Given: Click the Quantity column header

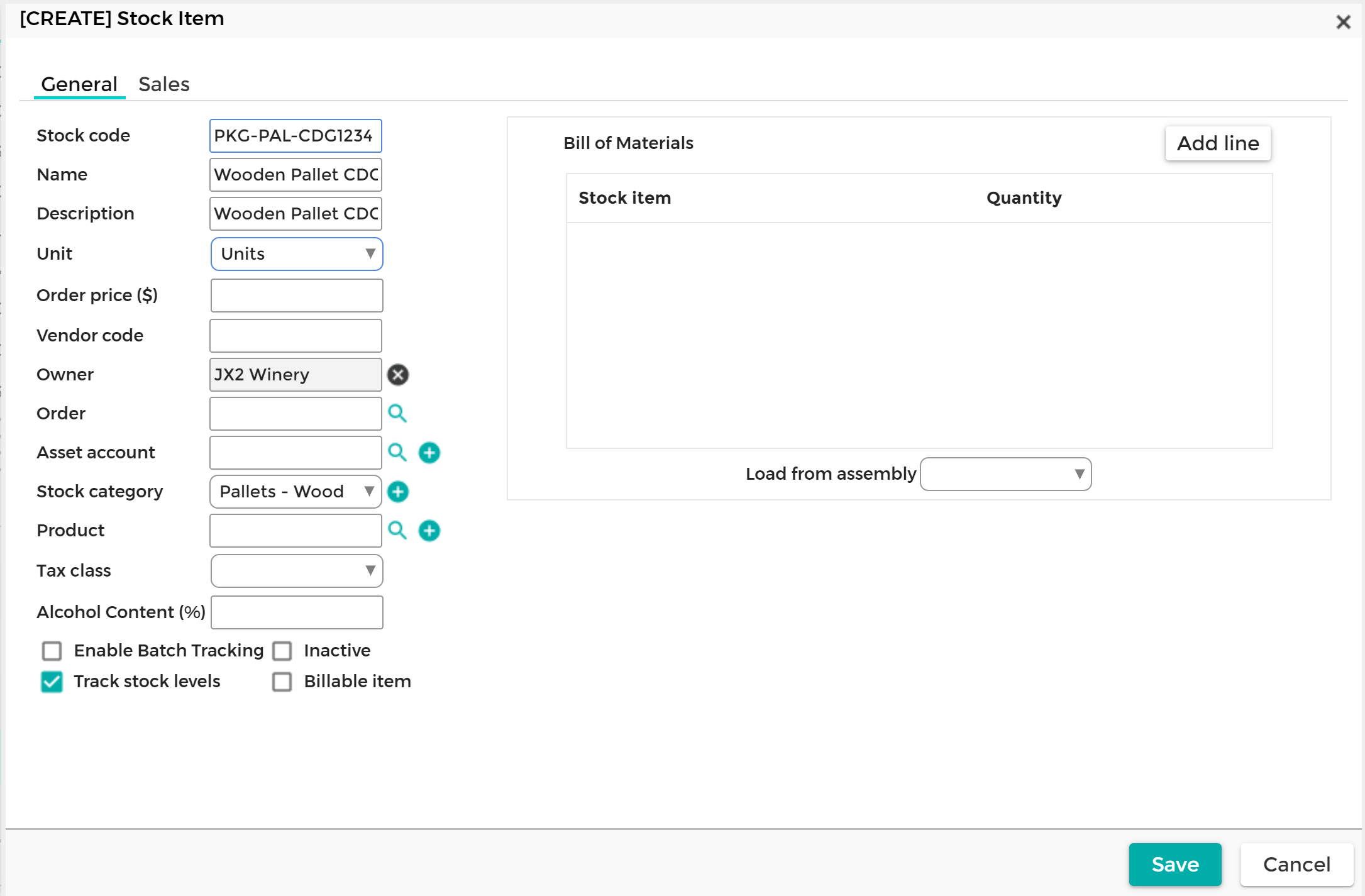Looking at the screenshot, I should [x=1024, y=198].
